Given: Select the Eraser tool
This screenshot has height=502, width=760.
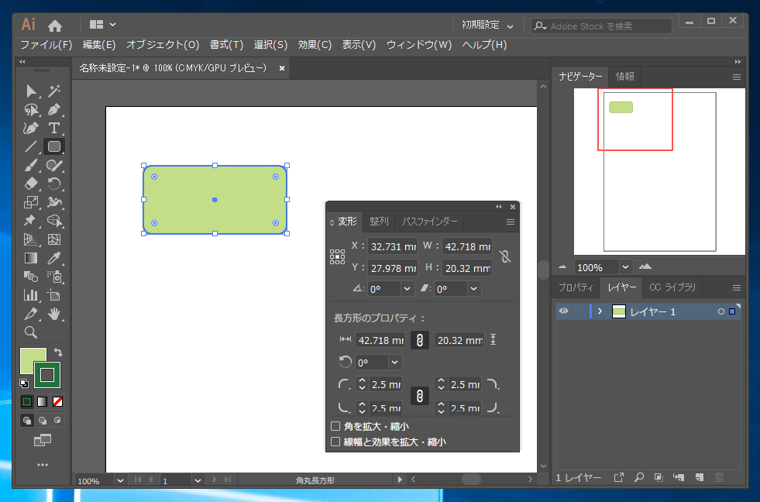Looking at the screenshot, I should 31,184.
